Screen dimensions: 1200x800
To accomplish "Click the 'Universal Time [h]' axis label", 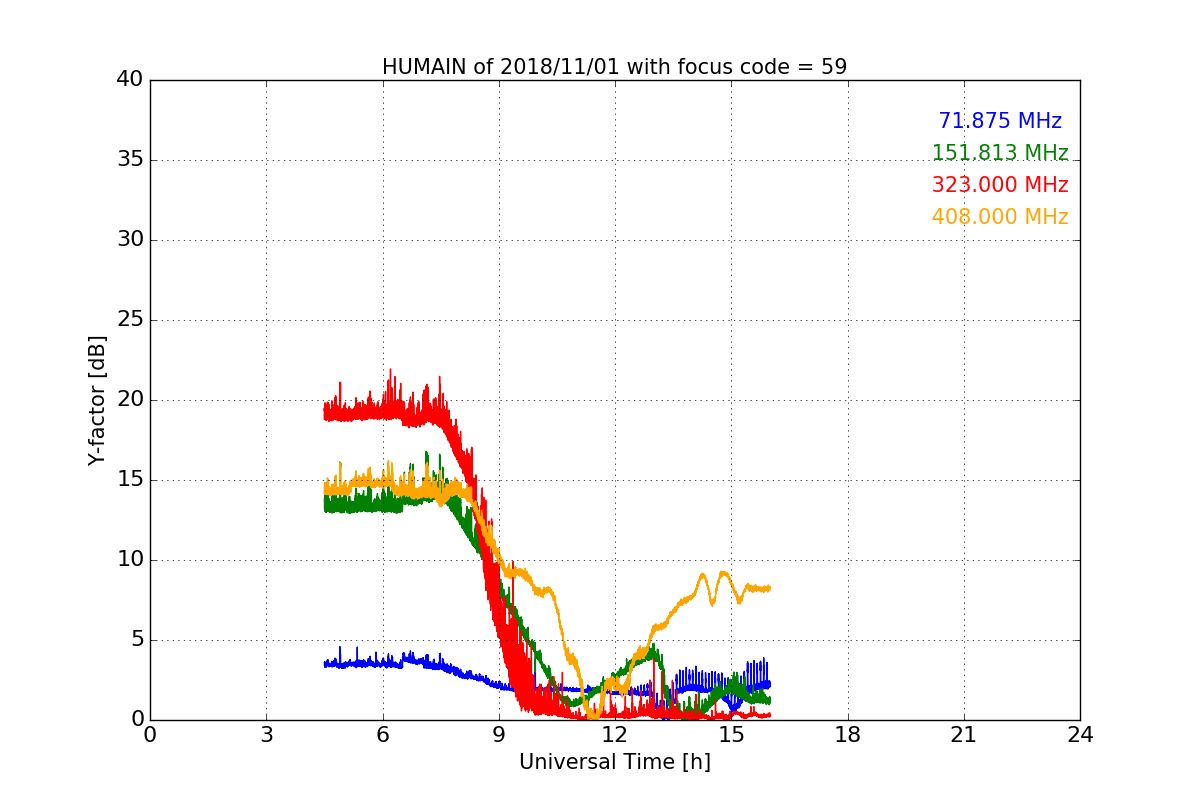I will pos(614,762).
